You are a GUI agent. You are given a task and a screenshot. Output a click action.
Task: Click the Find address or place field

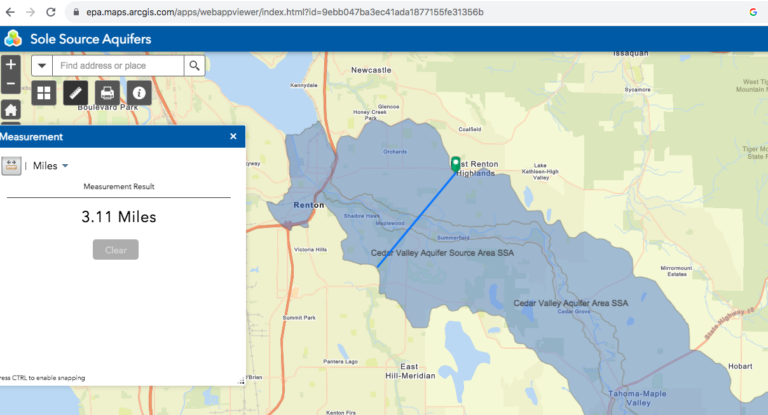point(118,66)
